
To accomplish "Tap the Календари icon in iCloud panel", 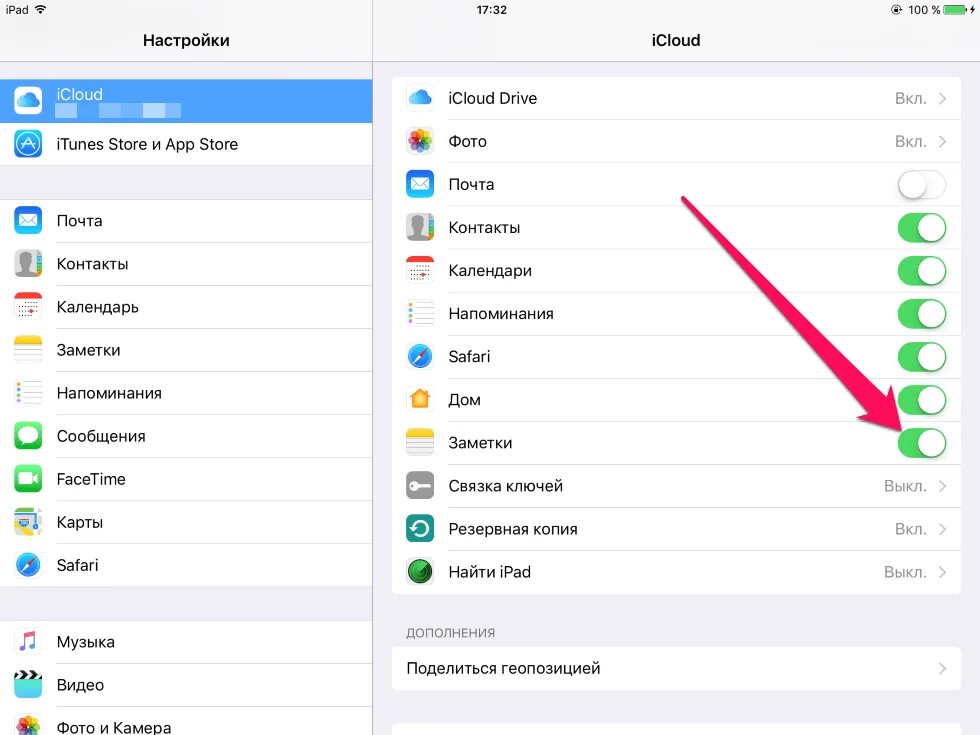I will [420, 271].
